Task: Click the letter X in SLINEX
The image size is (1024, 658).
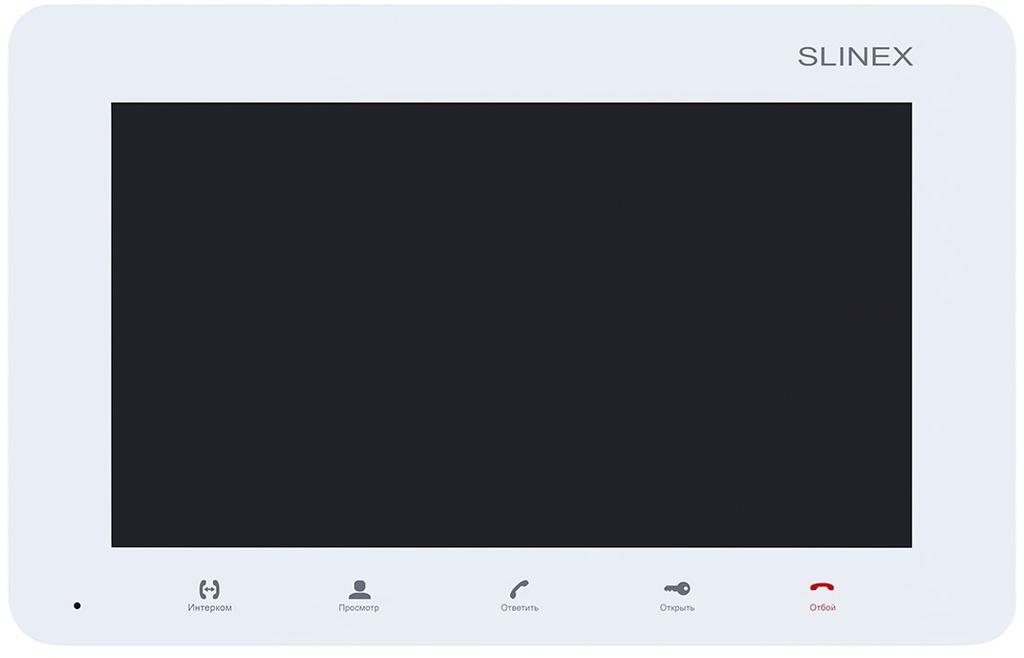Action: 903,57
